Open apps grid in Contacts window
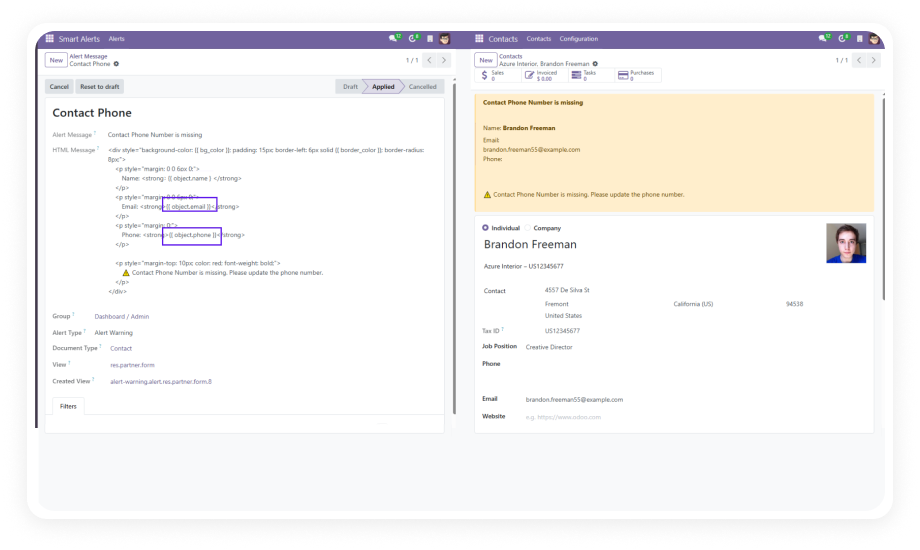 tap(479, 39)
